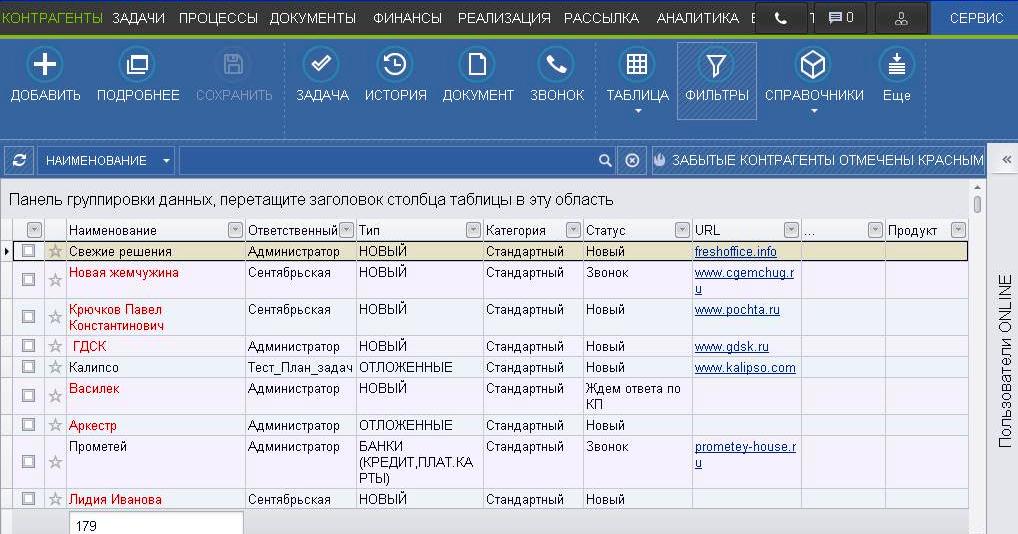Open the www.gdsk.ru link
Image resolution: width=1018 pixels, height=534 pixels.
pos(731,346)
